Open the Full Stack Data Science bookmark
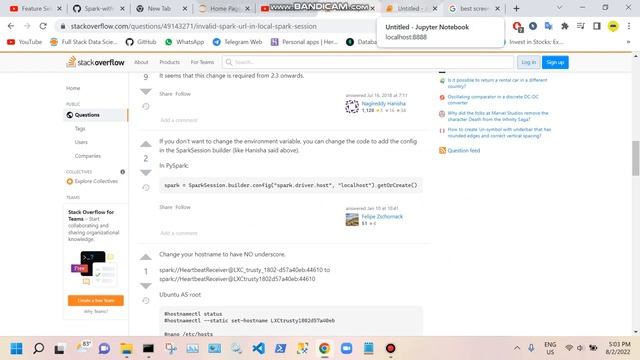Image resolution: width=640 pixels, height=360 pixels. pos(84,42)
